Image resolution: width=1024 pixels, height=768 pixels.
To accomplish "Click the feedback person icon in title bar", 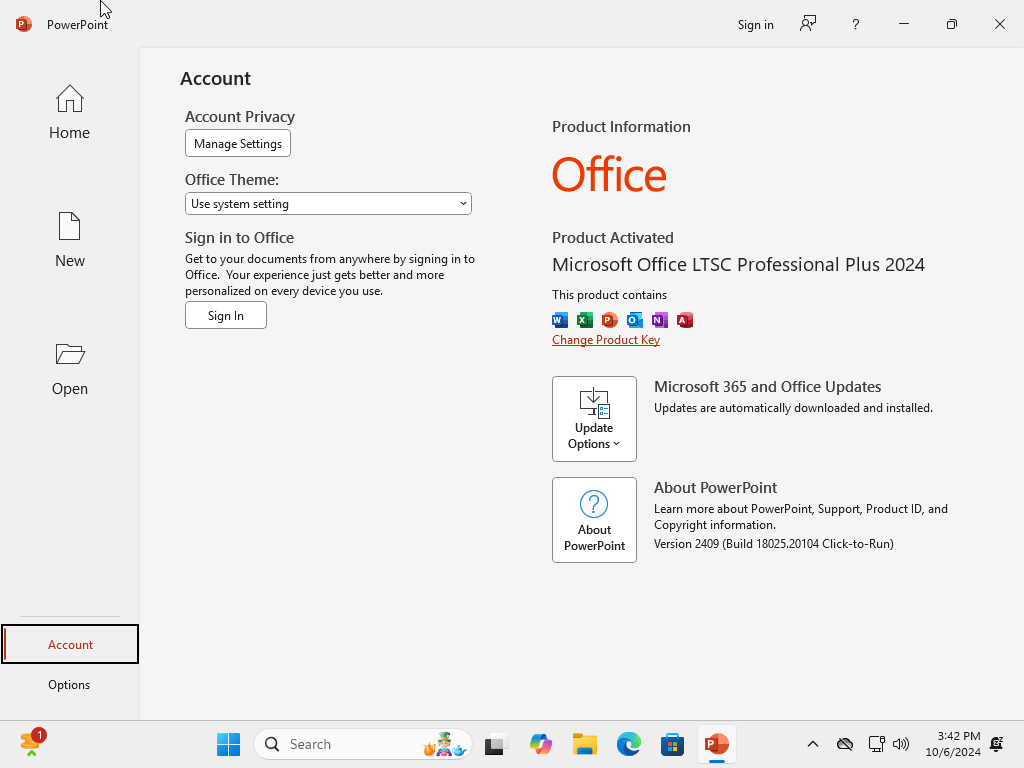I will [x=808, y=24].
